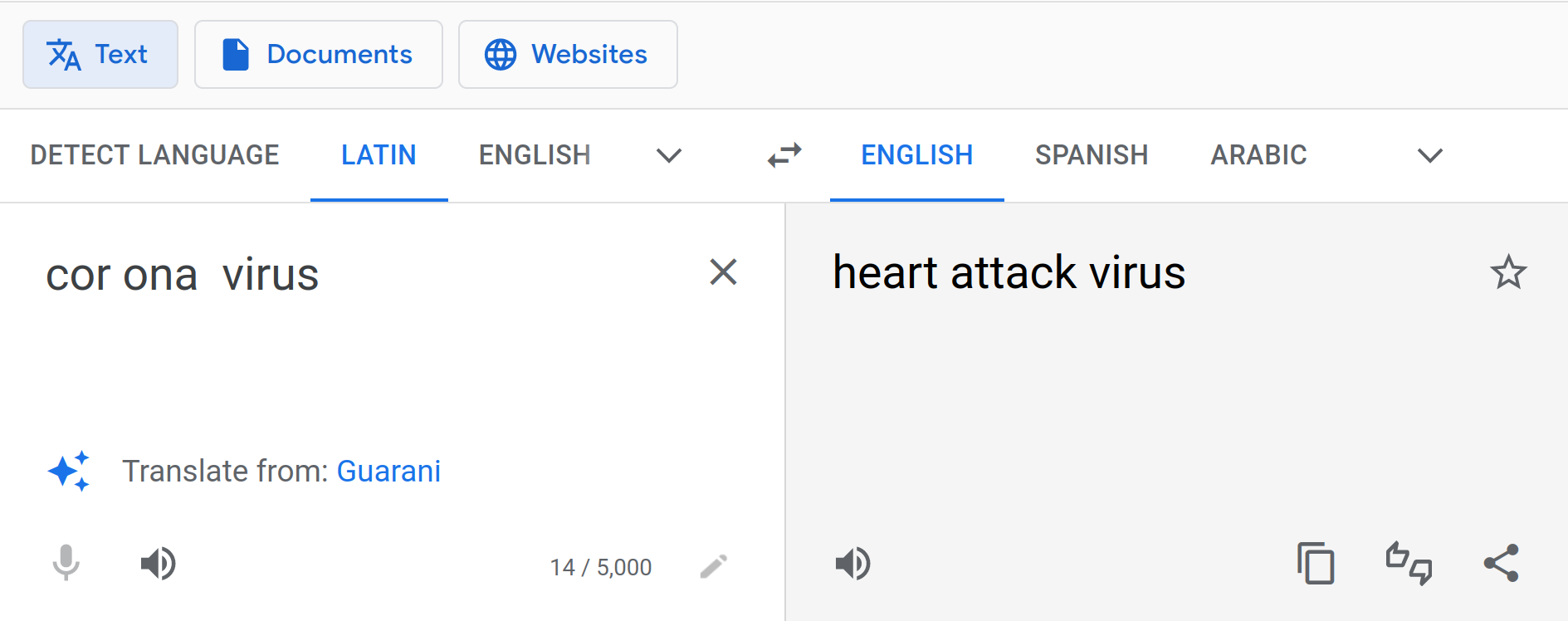Edit the source text with the pencil
This screenshot has width=1568, height=621.
[714, 565]
